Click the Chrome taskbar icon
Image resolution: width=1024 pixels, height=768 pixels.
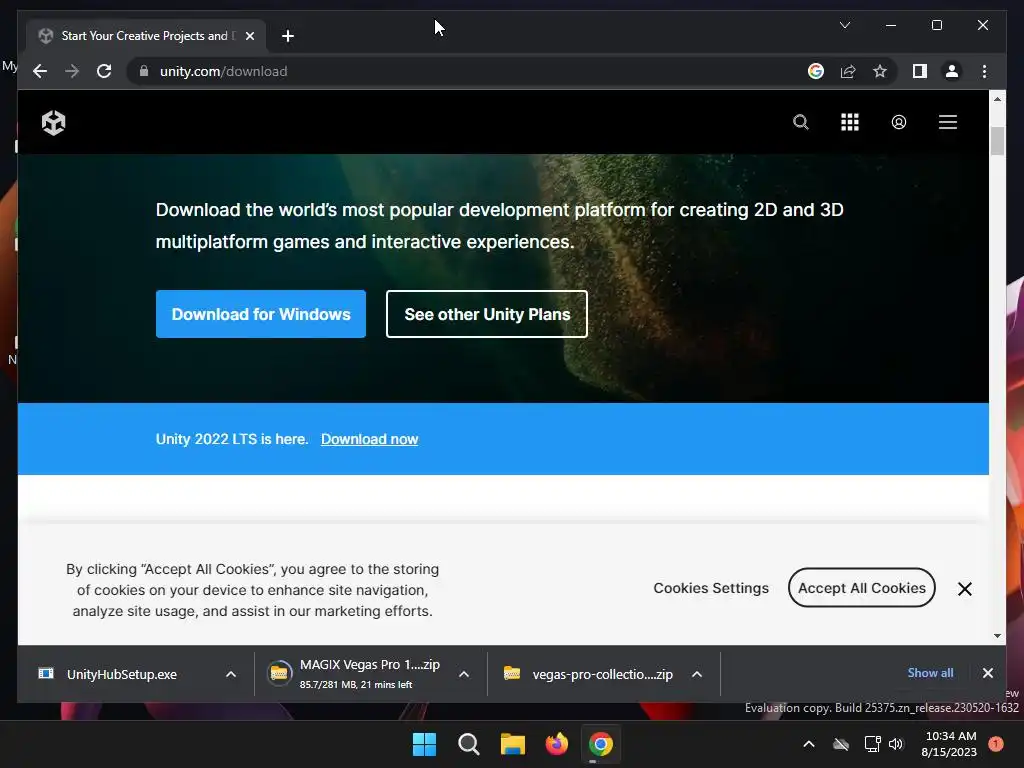tap(601, 744)
